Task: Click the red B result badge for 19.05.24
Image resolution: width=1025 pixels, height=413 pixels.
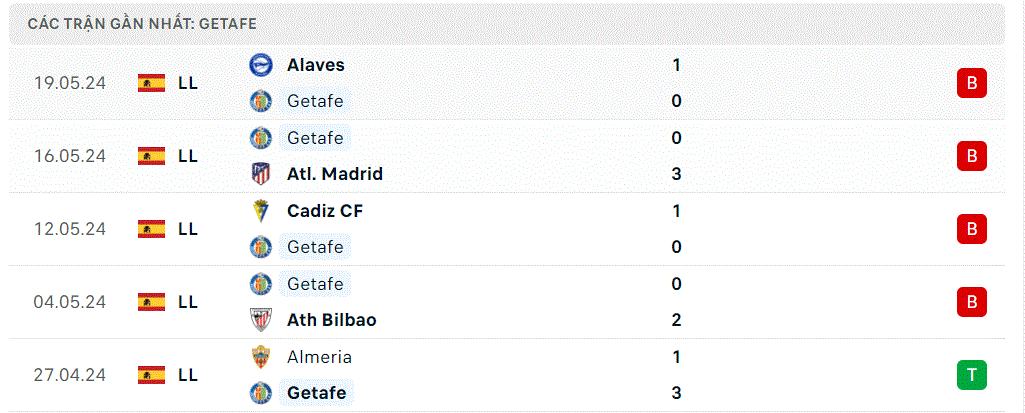Action: [x=971, y=83]
